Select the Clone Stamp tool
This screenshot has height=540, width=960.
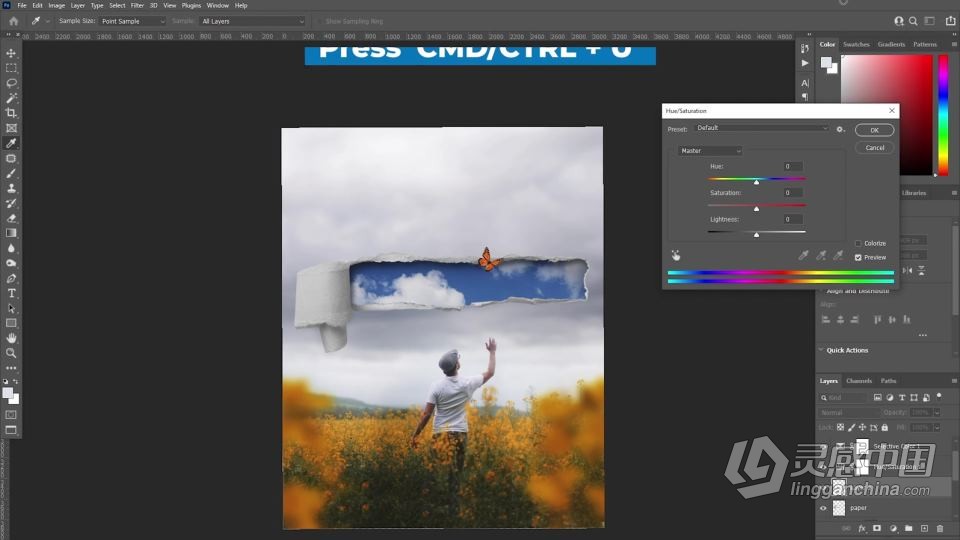[11, 188]
